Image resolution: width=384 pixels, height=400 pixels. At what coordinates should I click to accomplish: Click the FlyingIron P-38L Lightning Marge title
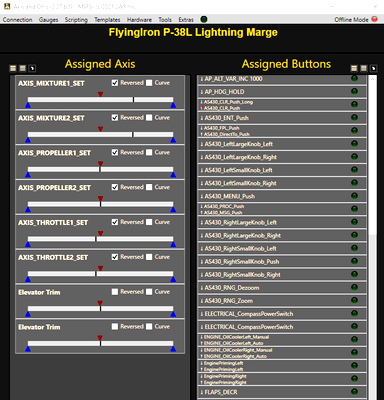(x=193, y=32)
